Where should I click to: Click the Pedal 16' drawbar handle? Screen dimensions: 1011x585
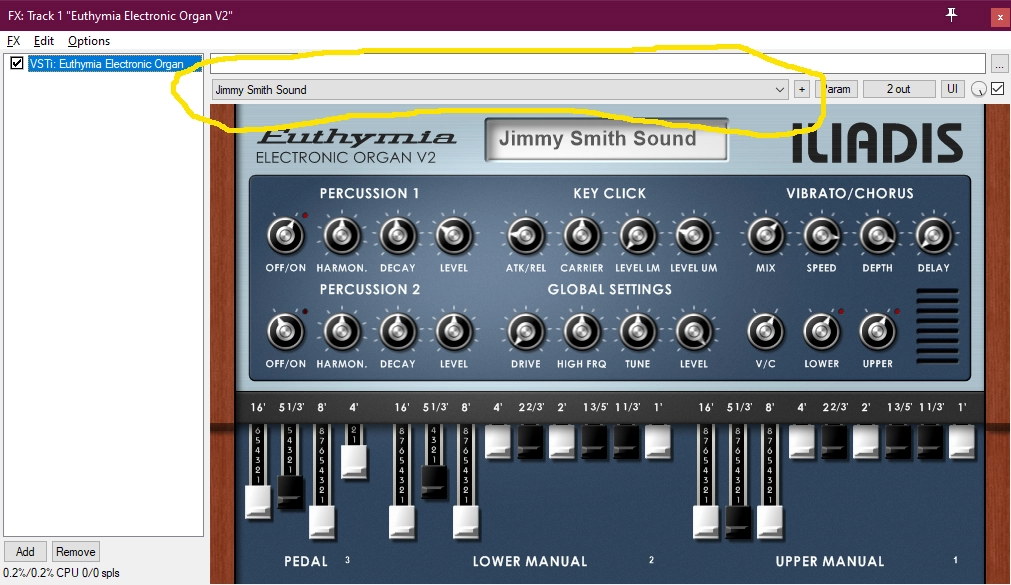pos(257,502)
